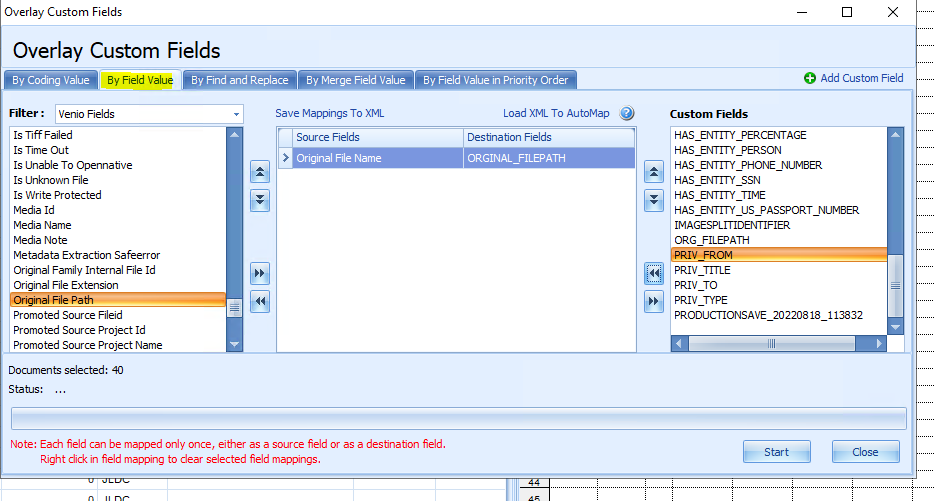This screenshot has width=934, height=501.
Task: Select PRIV_FROM custom field
Action: coord(779,255)
